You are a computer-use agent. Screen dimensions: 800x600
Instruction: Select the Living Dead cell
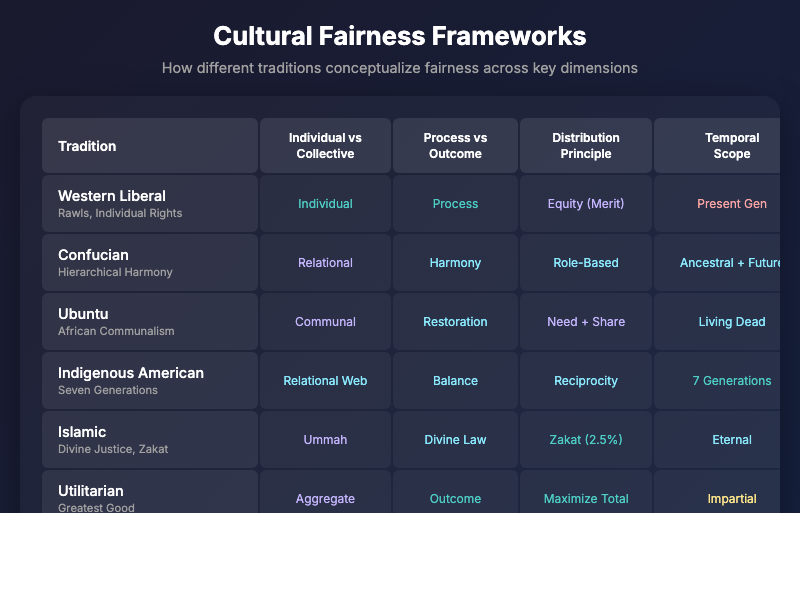[x=732, y=321]
